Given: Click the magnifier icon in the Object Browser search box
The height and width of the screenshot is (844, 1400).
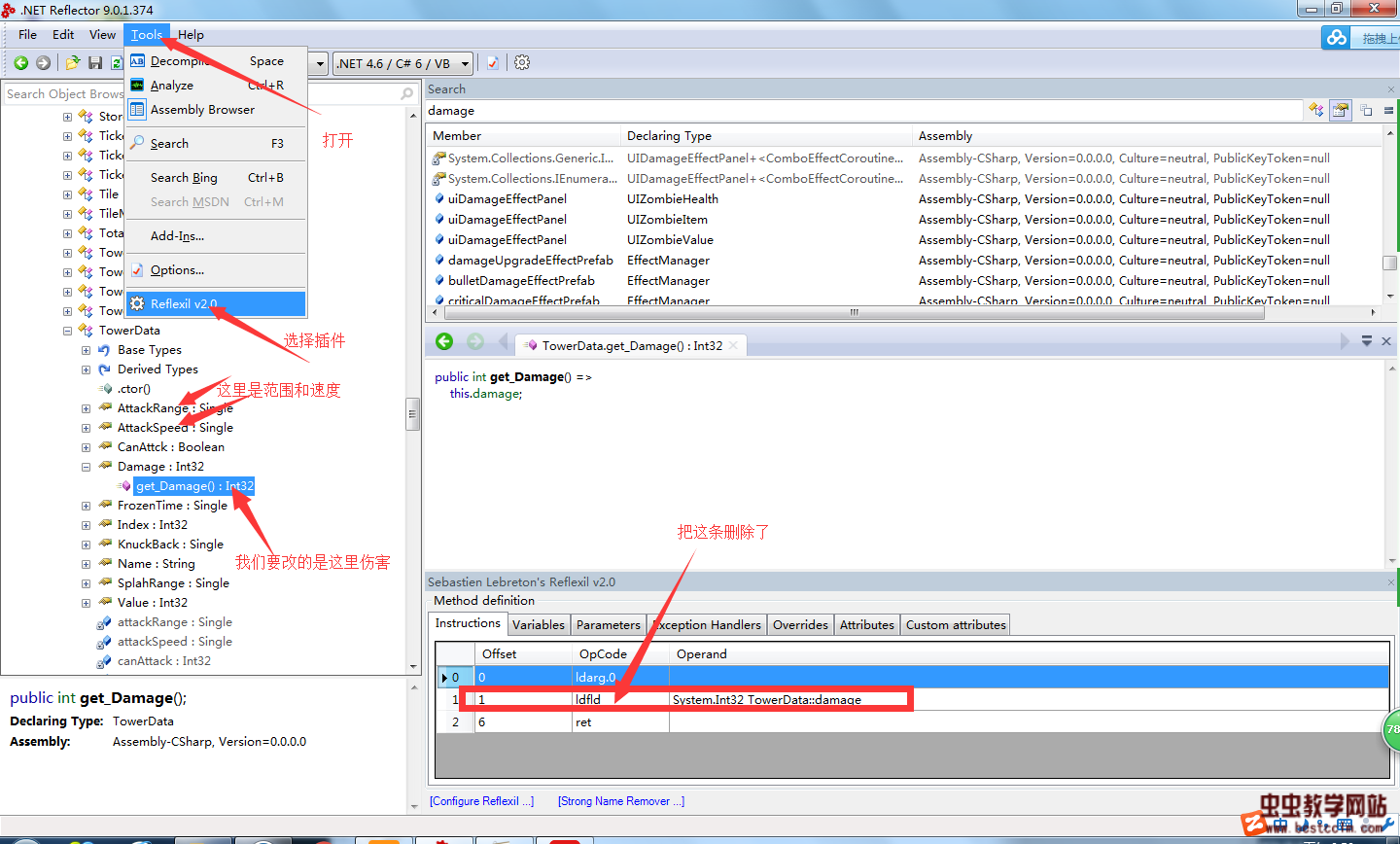Looking at the screenshot, I should pos(407,94).
